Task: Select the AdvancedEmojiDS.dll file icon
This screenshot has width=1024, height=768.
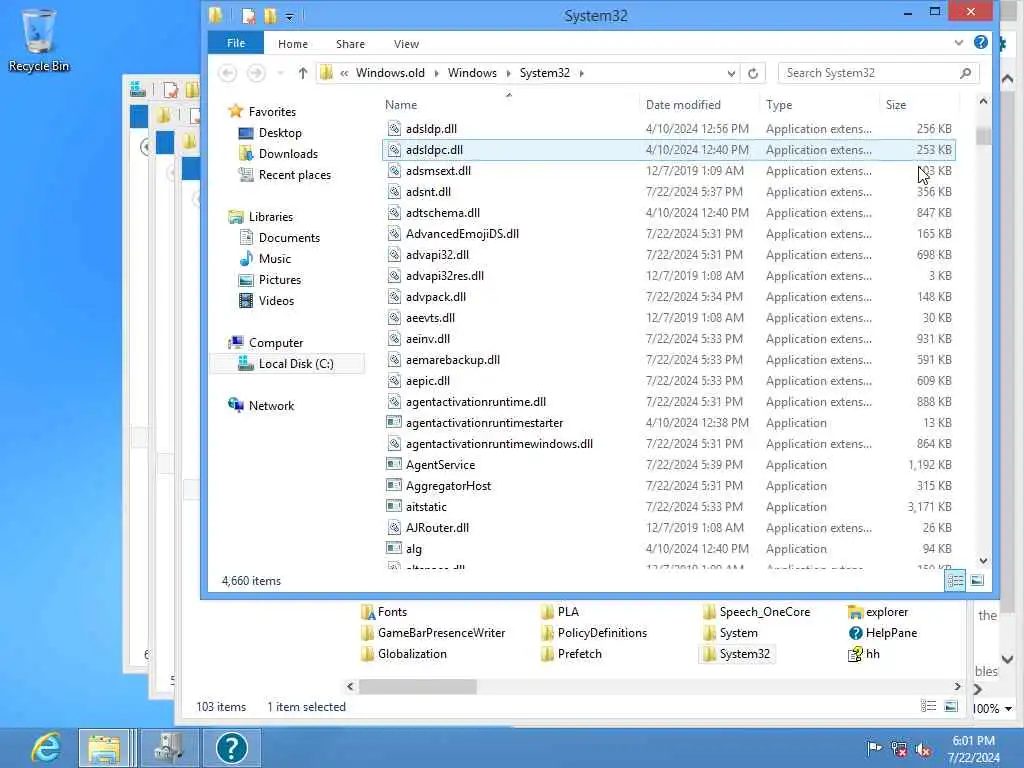Action: click(x=394, y=234)
